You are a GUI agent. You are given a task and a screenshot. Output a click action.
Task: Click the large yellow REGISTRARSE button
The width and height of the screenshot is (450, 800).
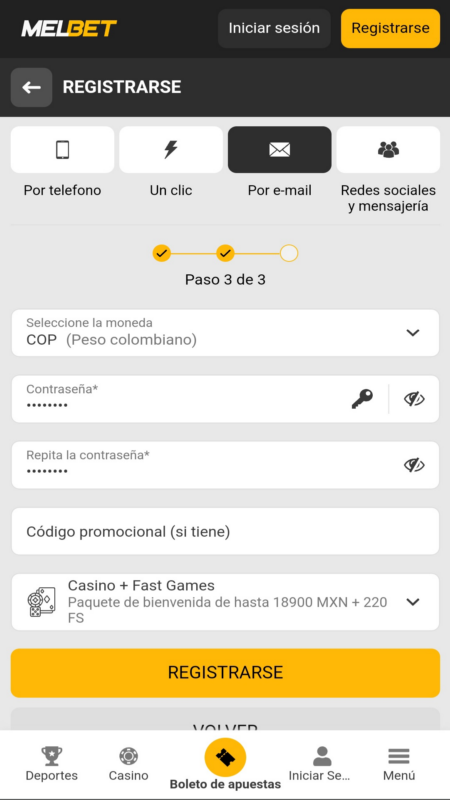(225, 672)
